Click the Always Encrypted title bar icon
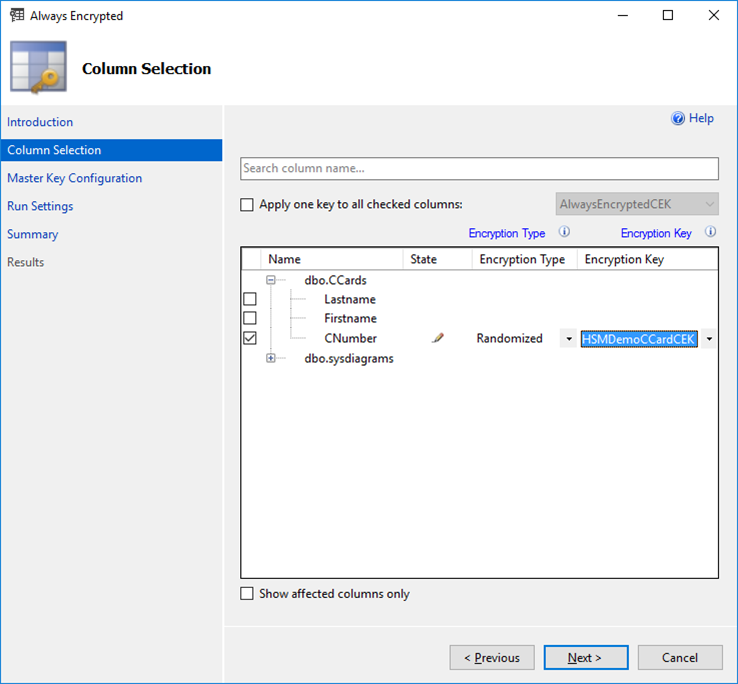This screenshot has width=738, height=684. pos(16,16)
